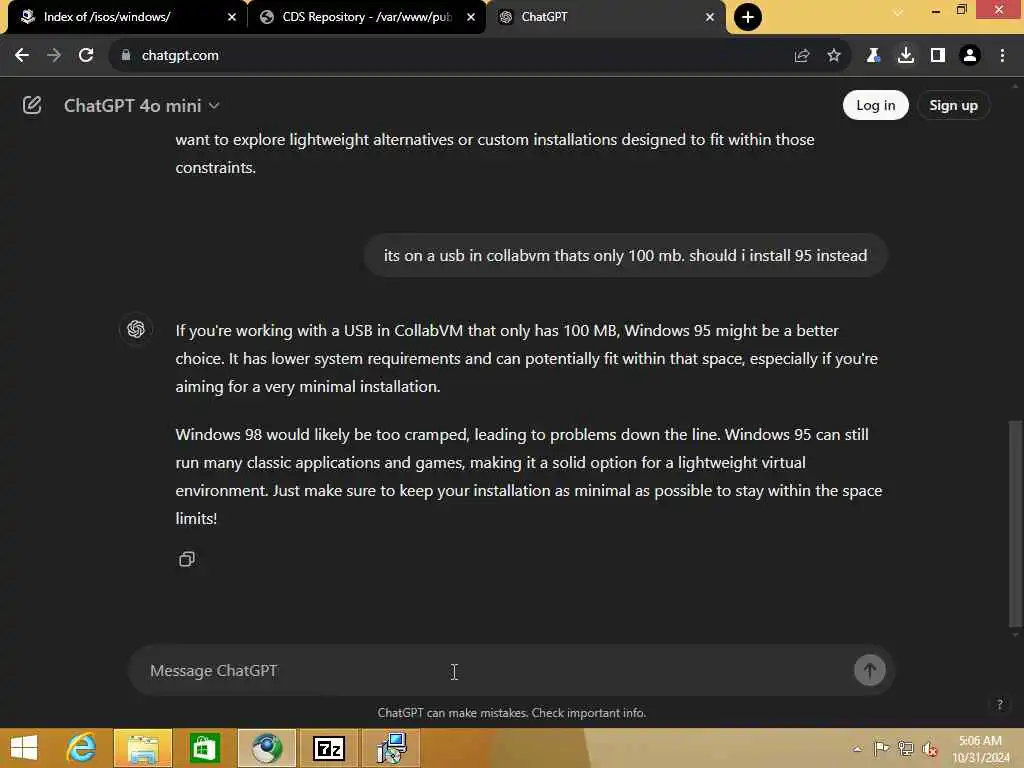Open the Windows Store taskbar icon
This screenshot has height=768, width=1024.
coord(204,748)
